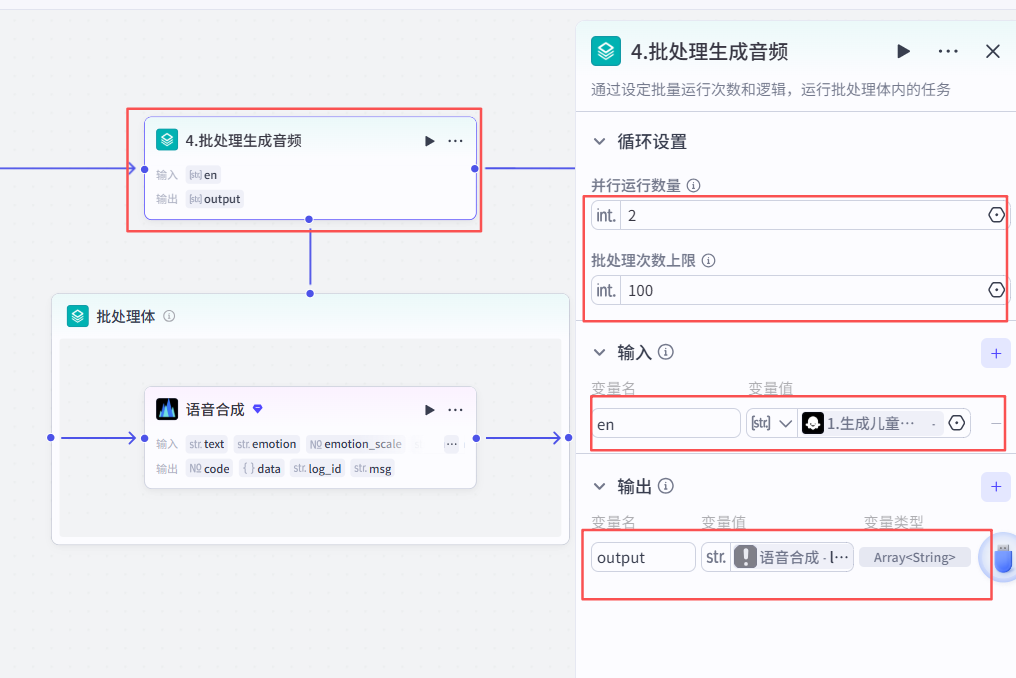Click the info icon next to 批处理体 label
Screen dimensions: 1016x678
click(x=169, y=316)
